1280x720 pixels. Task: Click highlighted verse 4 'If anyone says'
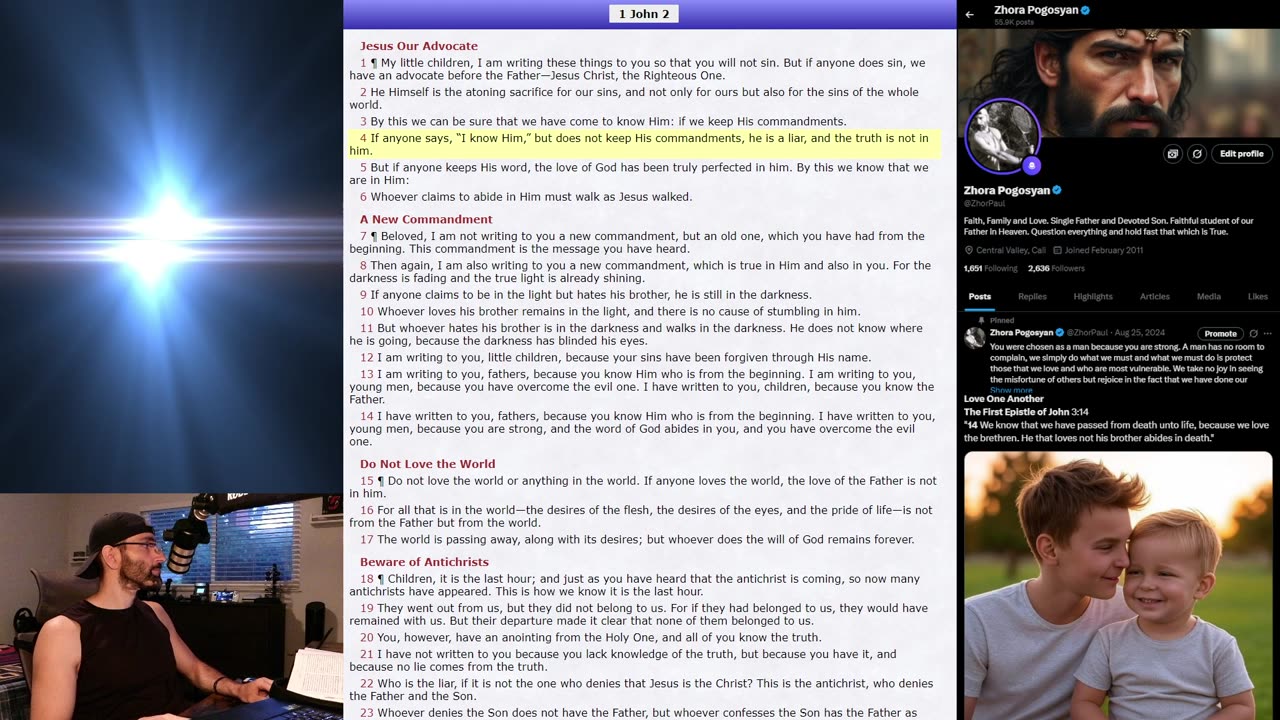coord(644,144)
